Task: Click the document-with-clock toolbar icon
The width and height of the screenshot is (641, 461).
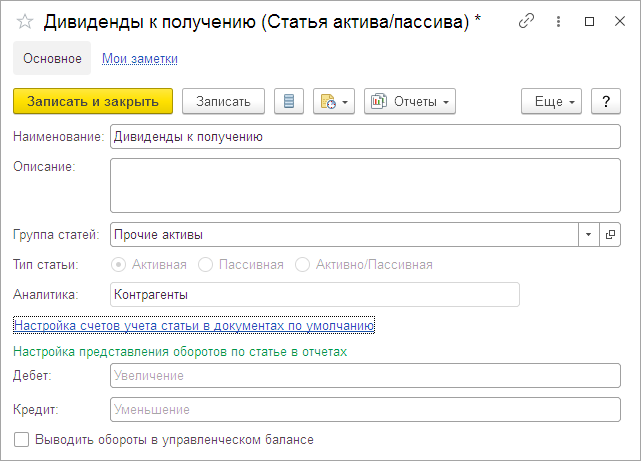Action: pos(334,101)
